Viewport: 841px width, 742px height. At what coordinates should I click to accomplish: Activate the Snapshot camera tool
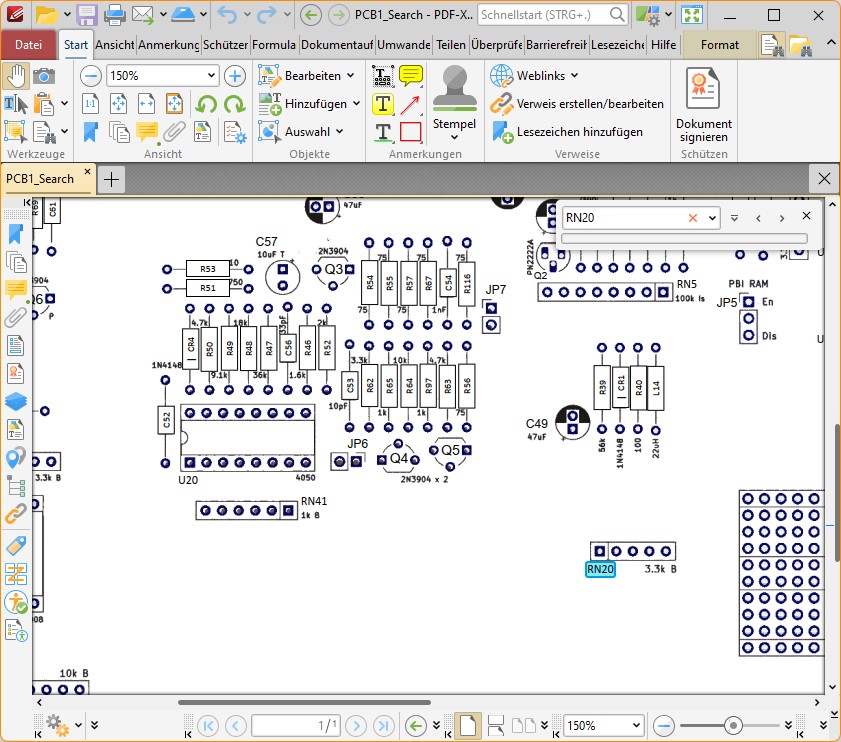(42, 76)
